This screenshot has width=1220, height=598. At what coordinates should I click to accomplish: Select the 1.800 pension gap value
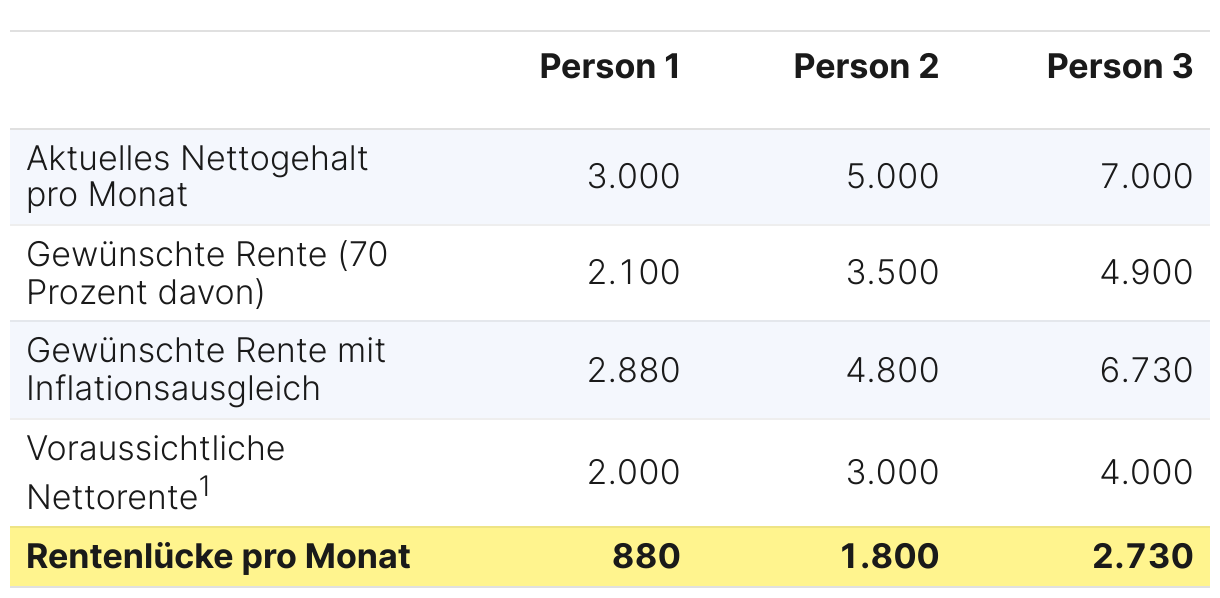(892, 557)
